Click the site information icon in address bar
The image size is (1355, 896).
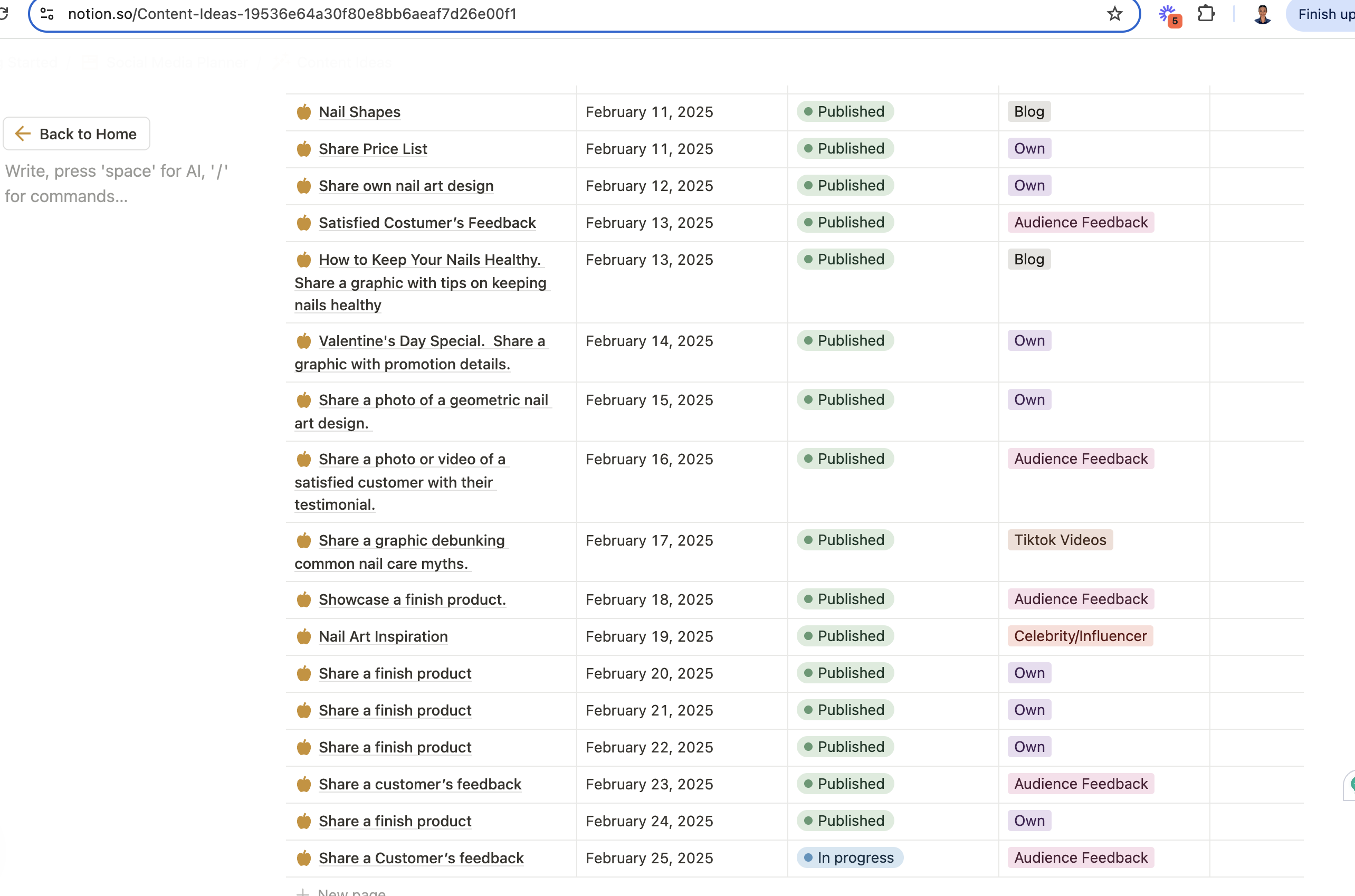coord(47,14)
